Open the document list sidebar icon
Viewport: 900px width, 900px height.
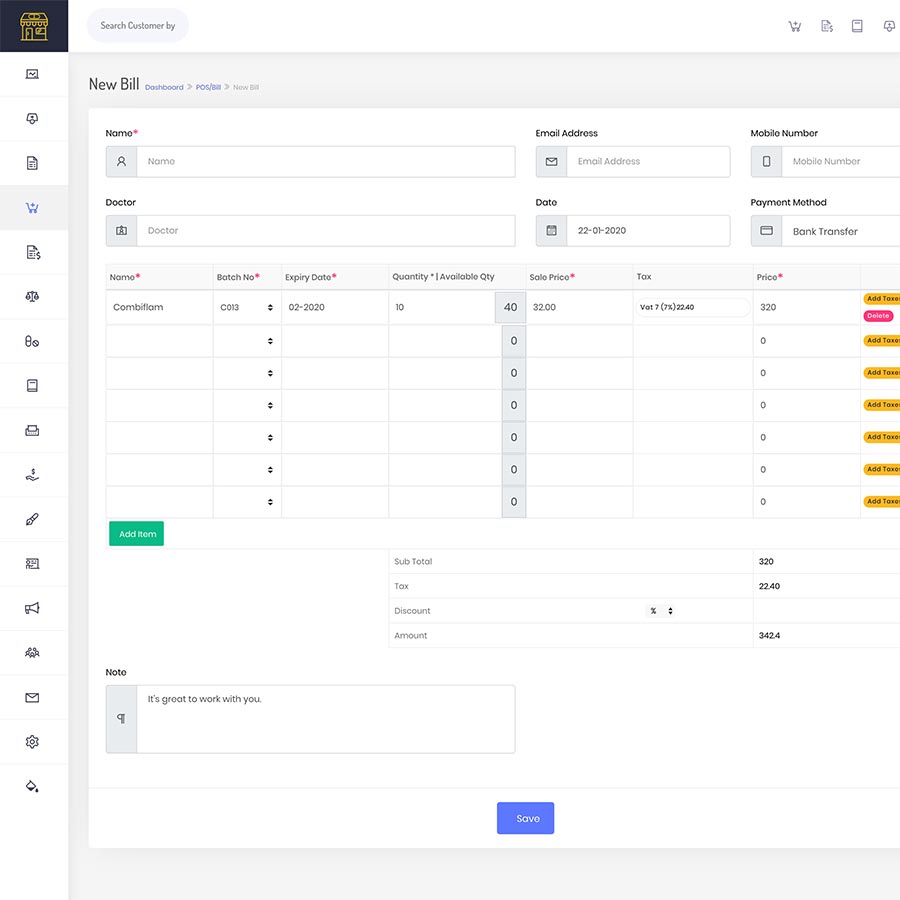[32, 163]
